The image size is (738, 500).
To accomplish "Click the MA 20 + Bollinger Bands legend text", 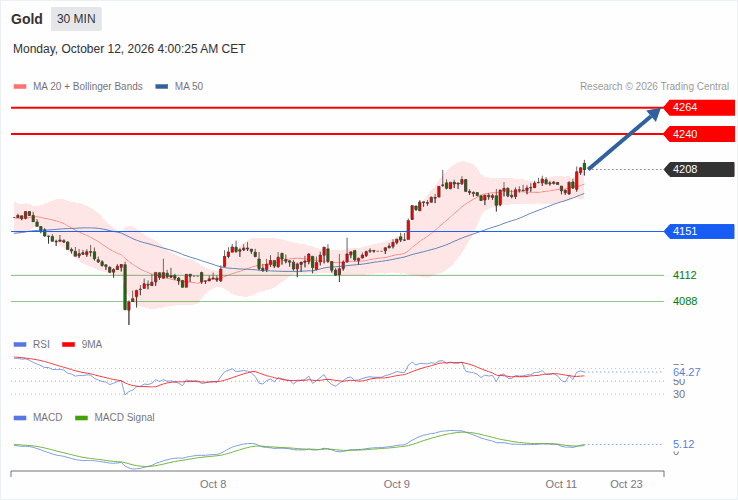I will point(88,87).
